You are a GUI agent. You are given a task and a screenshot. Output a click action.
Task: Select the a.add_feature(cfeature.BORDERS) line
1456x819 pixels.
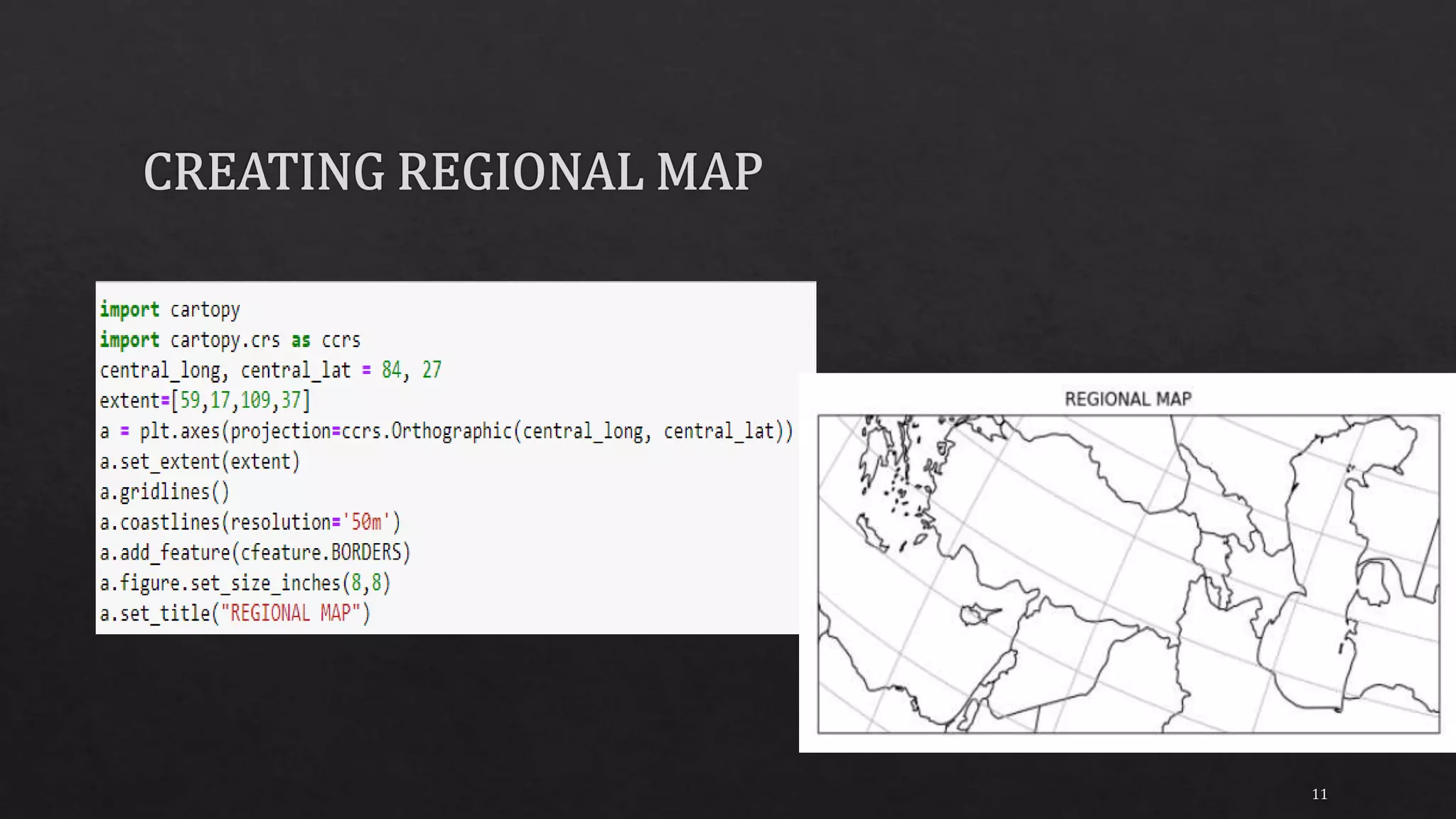(255, 553)
